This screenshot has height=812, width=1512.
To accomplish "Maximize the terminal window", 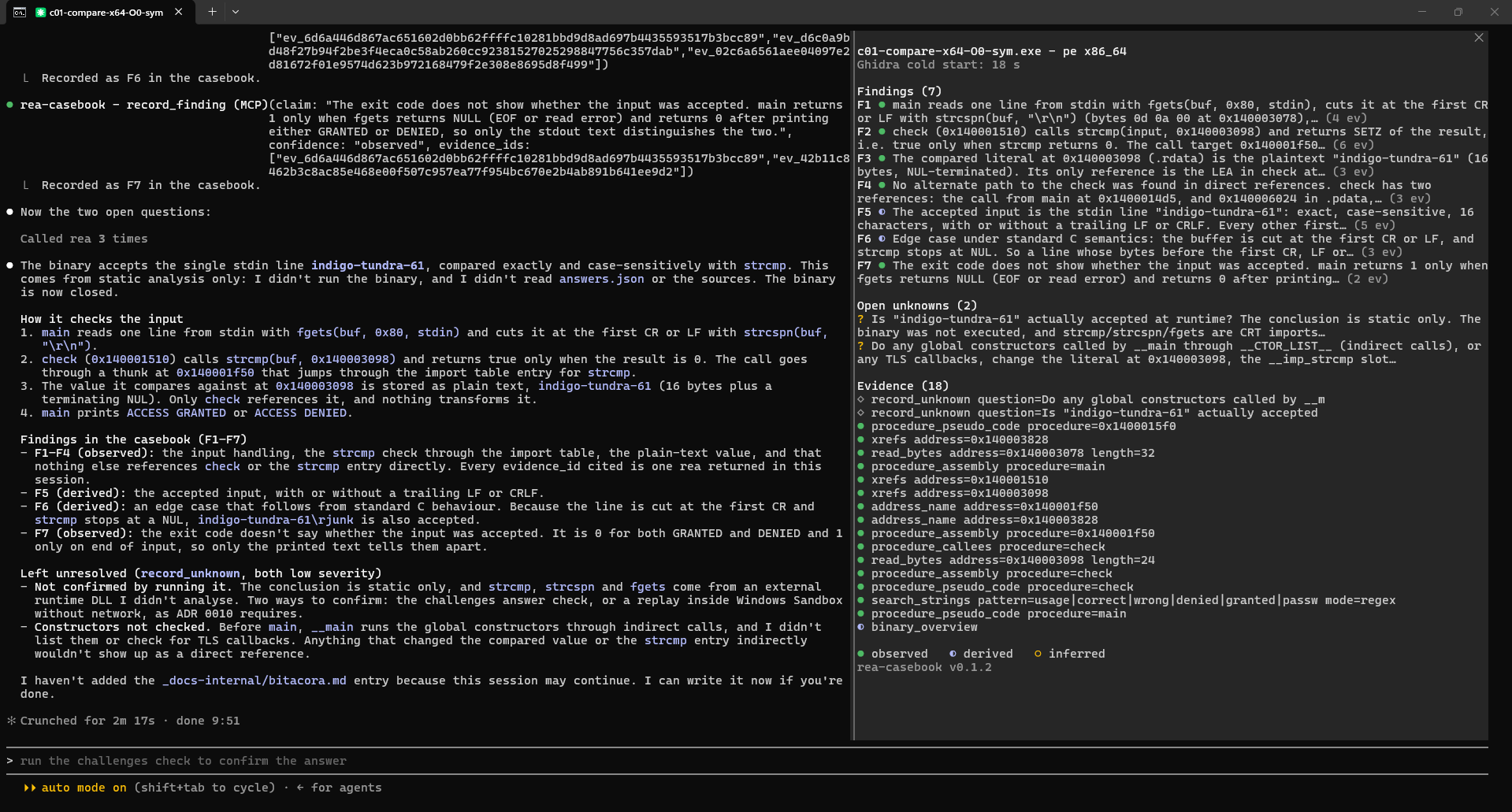I will [x=1458, y=12].
